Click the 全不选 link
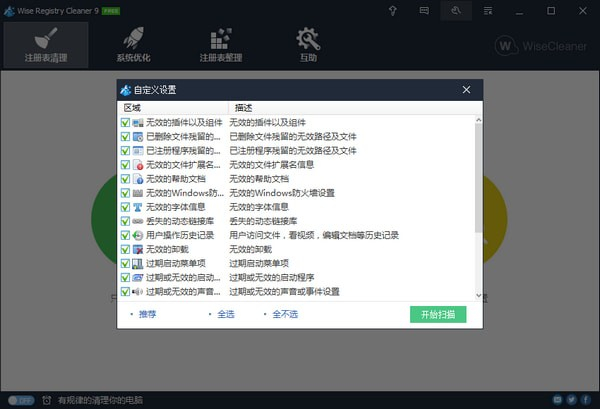 [x=285, y=314]
